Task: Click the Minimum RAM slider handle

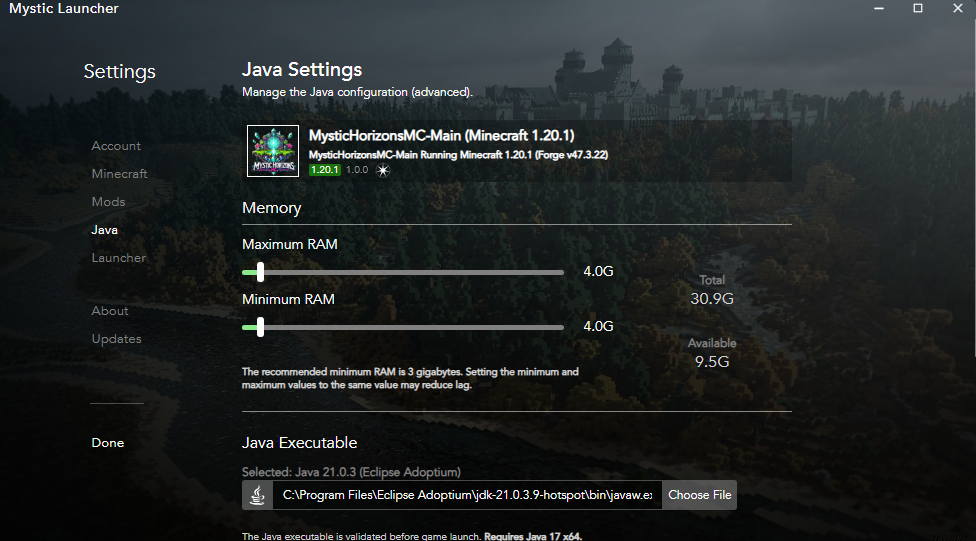Action: pyautogui.click(x=260, y=327)
